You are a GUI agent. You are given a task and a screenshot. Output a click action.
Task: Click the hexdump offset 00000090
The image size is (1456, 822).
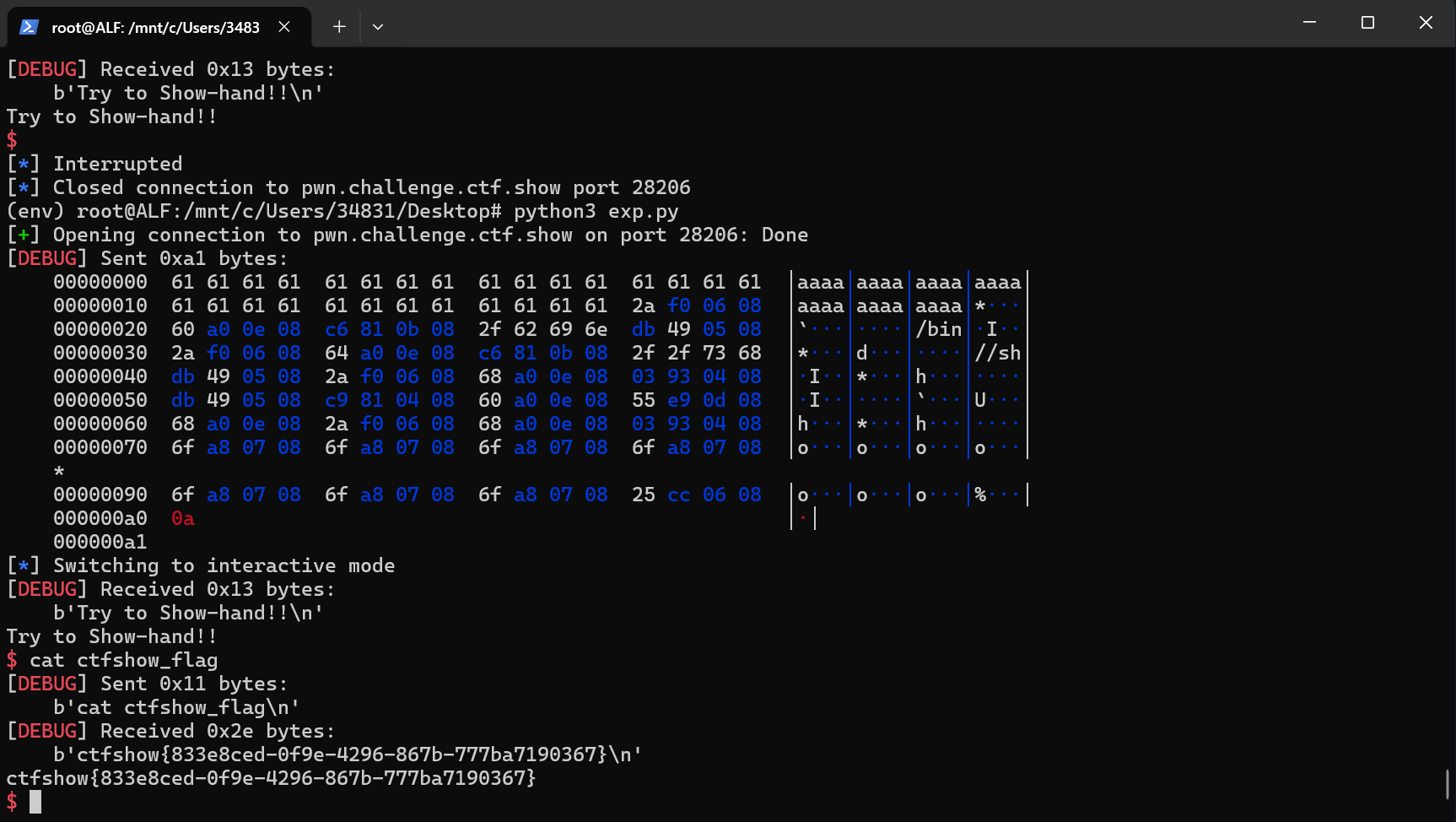100,495
